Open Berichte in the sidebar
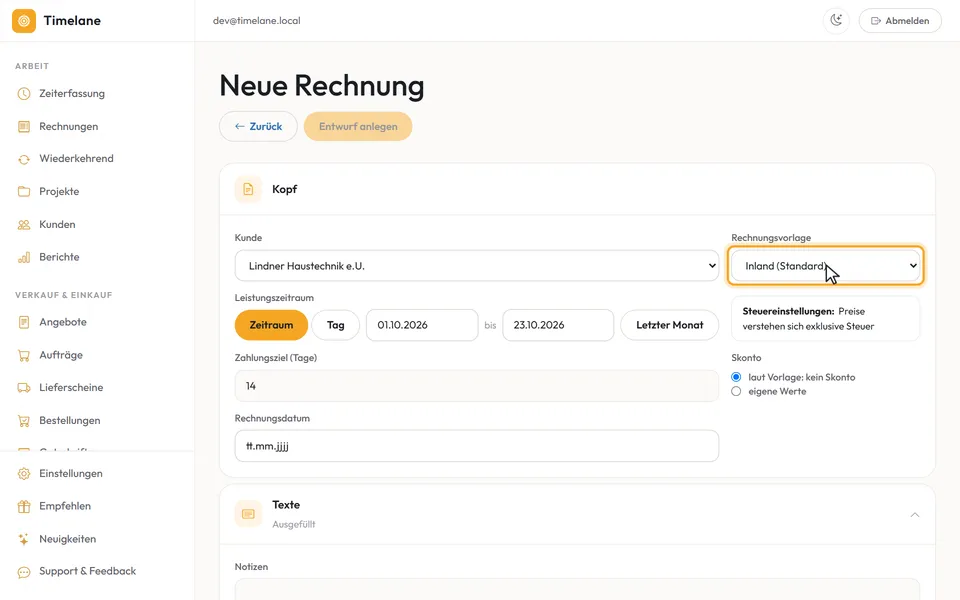 pyautogui.click(x=59, y=257)
